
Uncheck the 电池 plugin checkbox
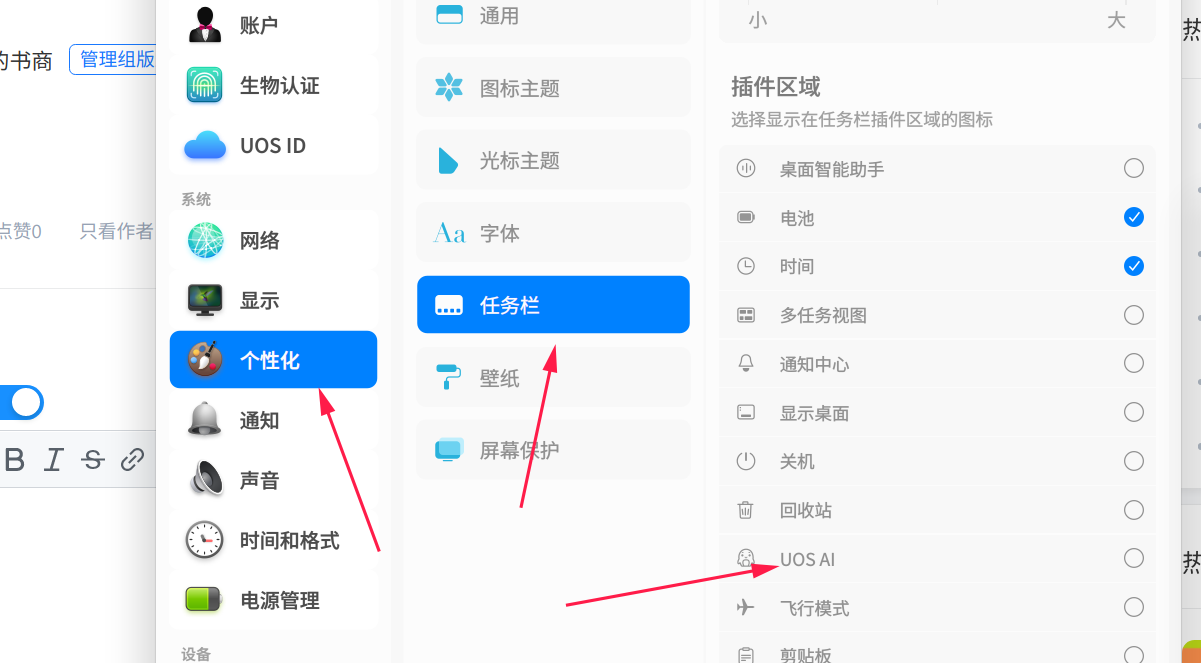[1133, 217]
